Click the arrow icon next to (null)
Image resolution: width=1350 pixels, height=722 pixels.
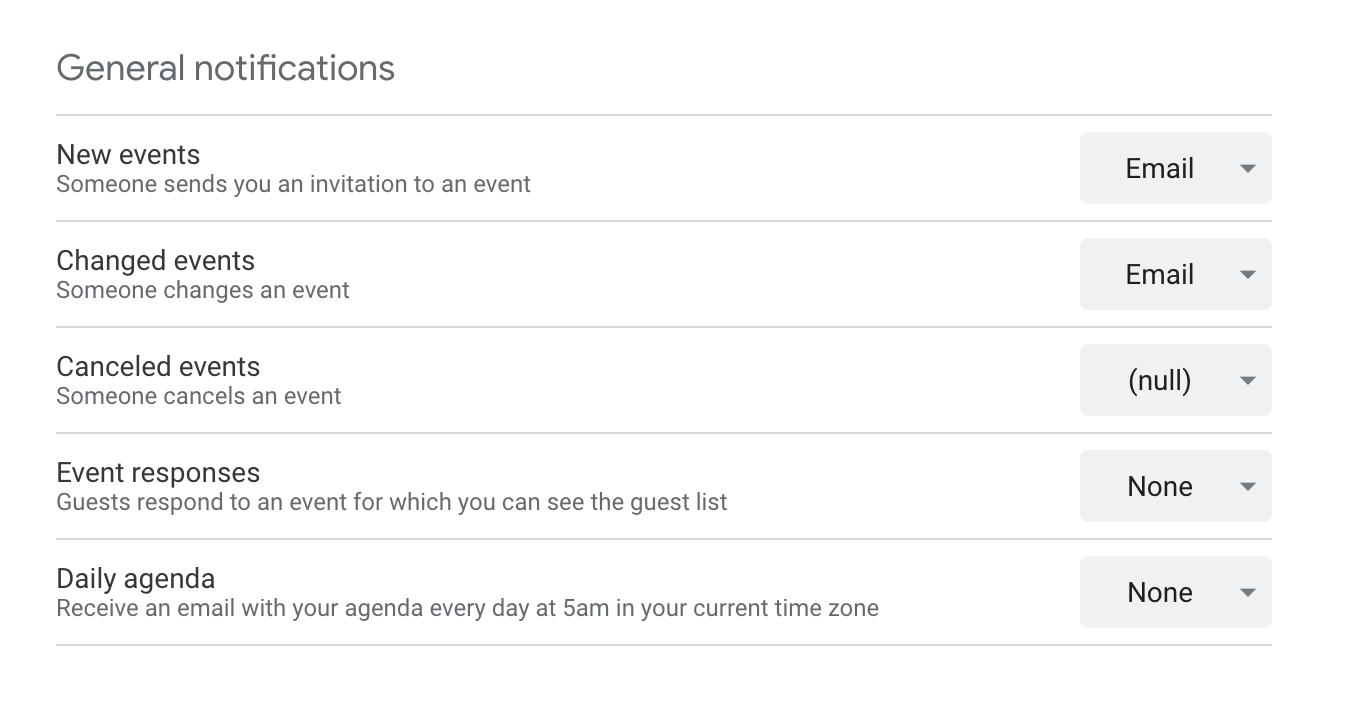[1247, 381]
